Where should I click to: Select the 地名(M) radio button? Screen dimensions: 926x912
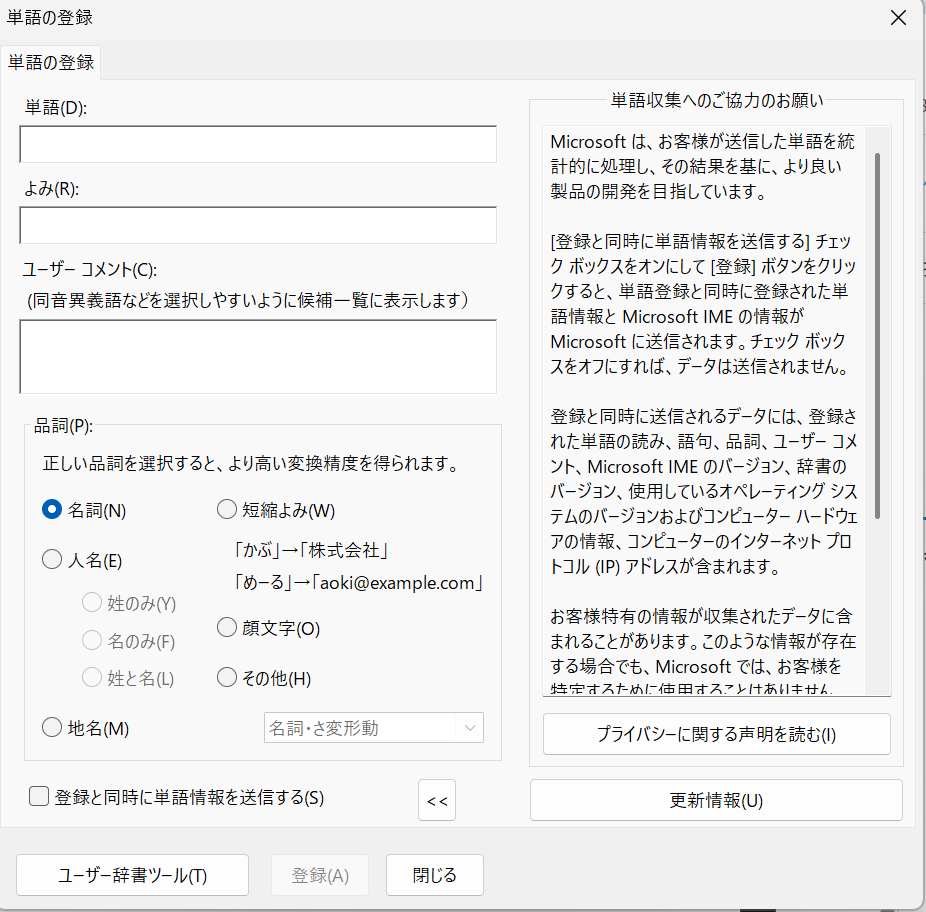tap(52, 729)
